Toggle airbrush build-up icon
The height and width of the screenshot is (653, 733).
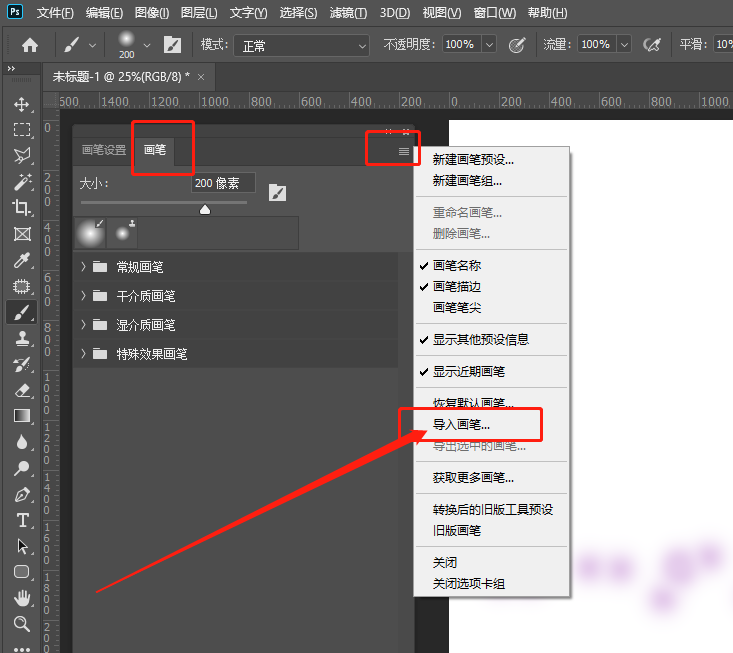coord(652,45)
